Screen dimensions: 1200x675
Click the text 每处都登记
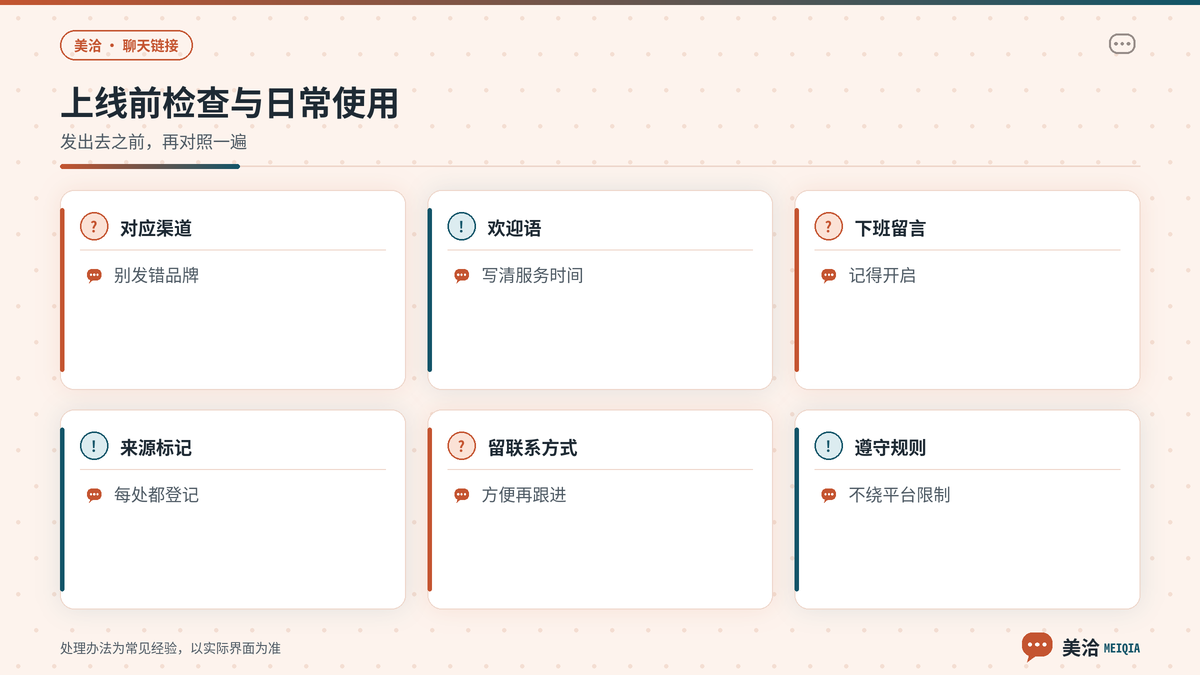pos(156,494)
